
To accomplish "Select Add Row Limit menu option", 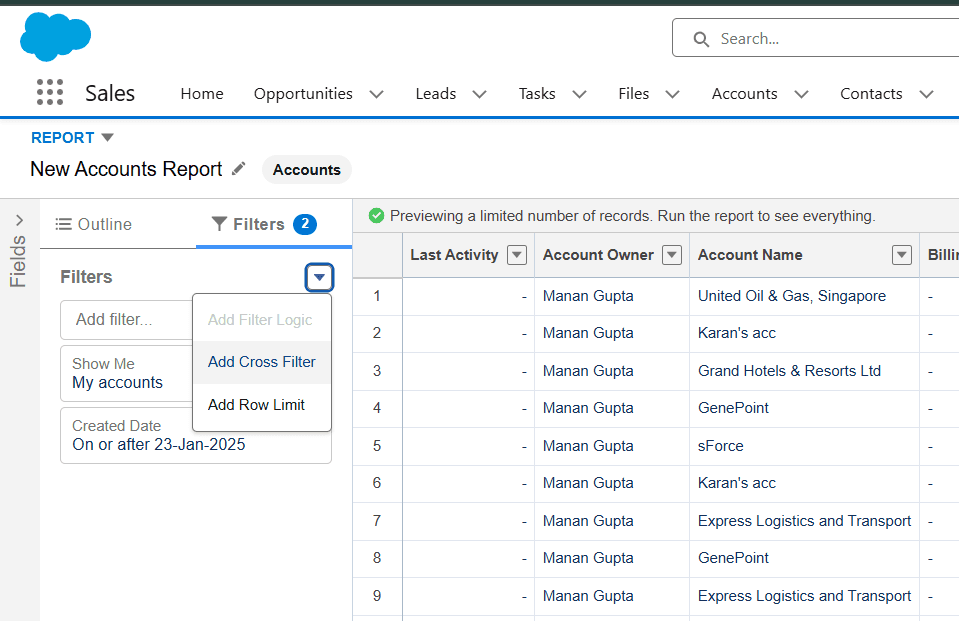I will pyautogui.click(x=262, y=405).
